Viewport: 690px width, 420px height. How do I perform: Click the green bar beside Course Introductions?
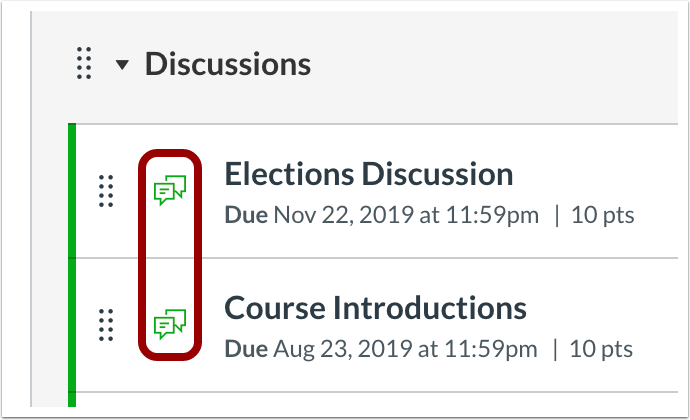(72, 325)
